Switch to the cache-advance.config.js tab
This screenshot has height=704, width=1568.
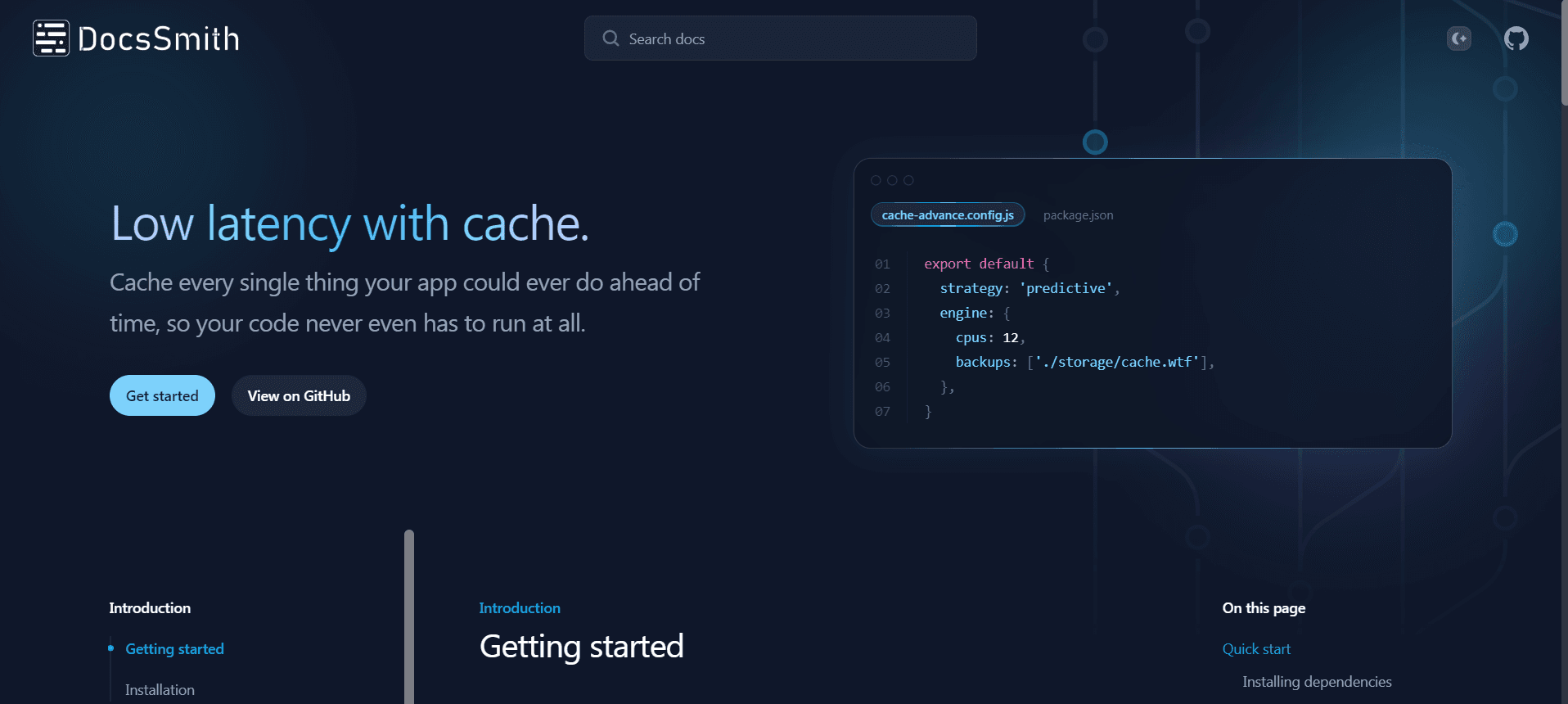(947, 215)
